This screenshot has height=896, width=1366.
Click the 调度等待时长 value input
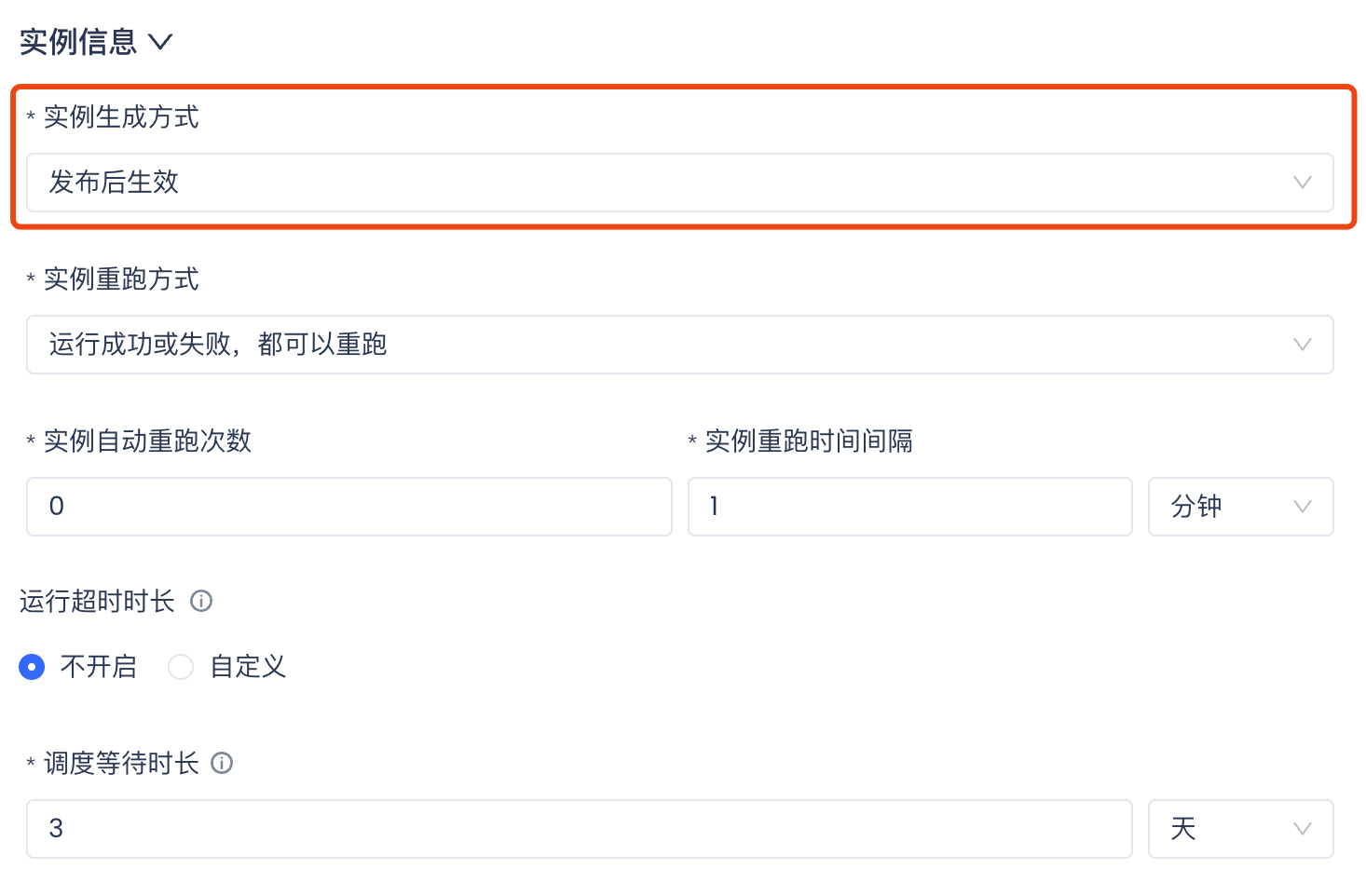tap(578, 829)
